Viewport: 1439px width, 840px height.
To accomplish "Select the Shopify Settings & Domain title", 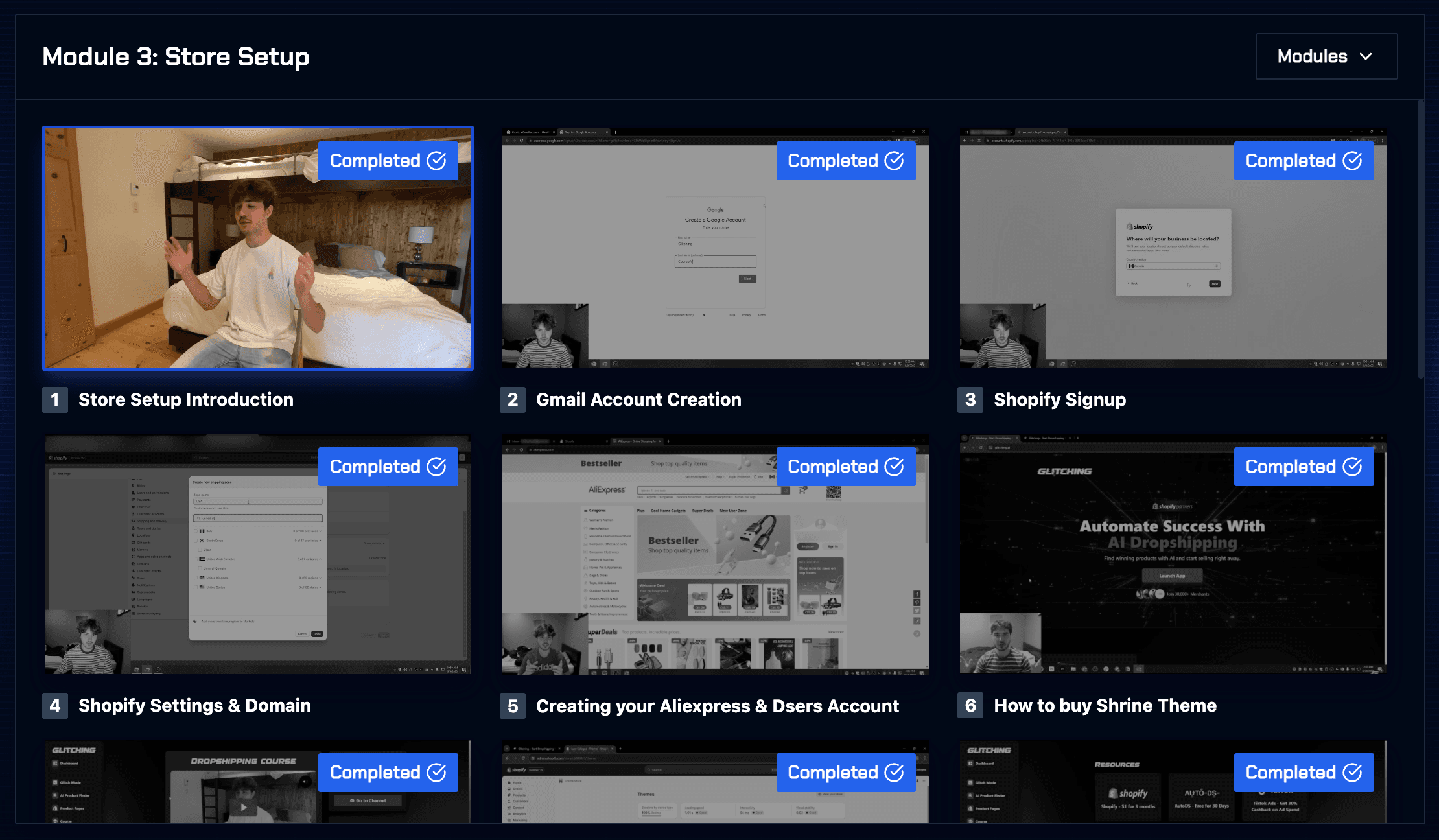I will pos(194,706).
